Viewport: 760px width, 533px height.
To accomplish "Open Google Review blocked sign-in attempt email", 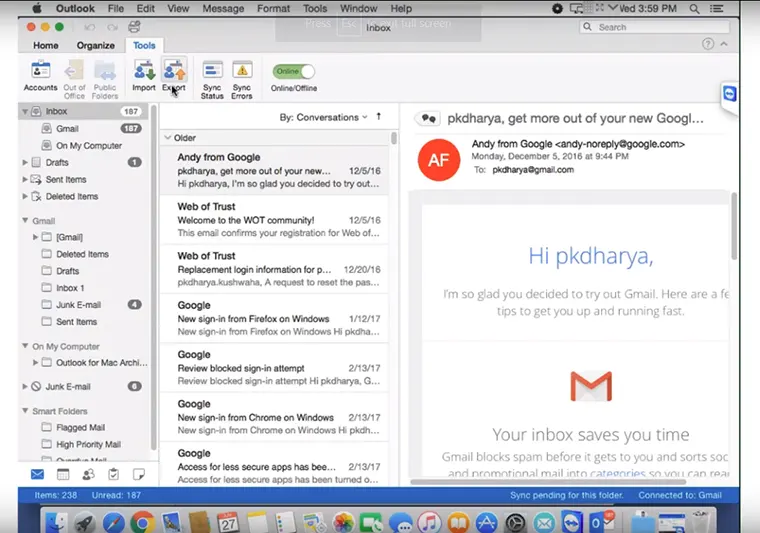I will 274,368.
